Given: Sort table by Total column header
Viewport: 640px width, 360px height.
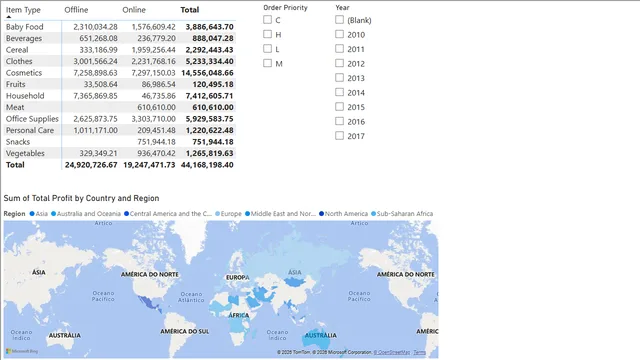Looking at the screenshot, I should pyautogui.click(x=190, y=10).
